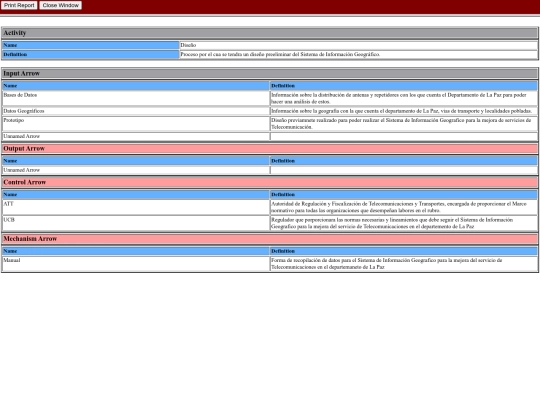540x405 pixels.
Task: Click the Bases de Datos definition text
Action: (x=399, y=98)
